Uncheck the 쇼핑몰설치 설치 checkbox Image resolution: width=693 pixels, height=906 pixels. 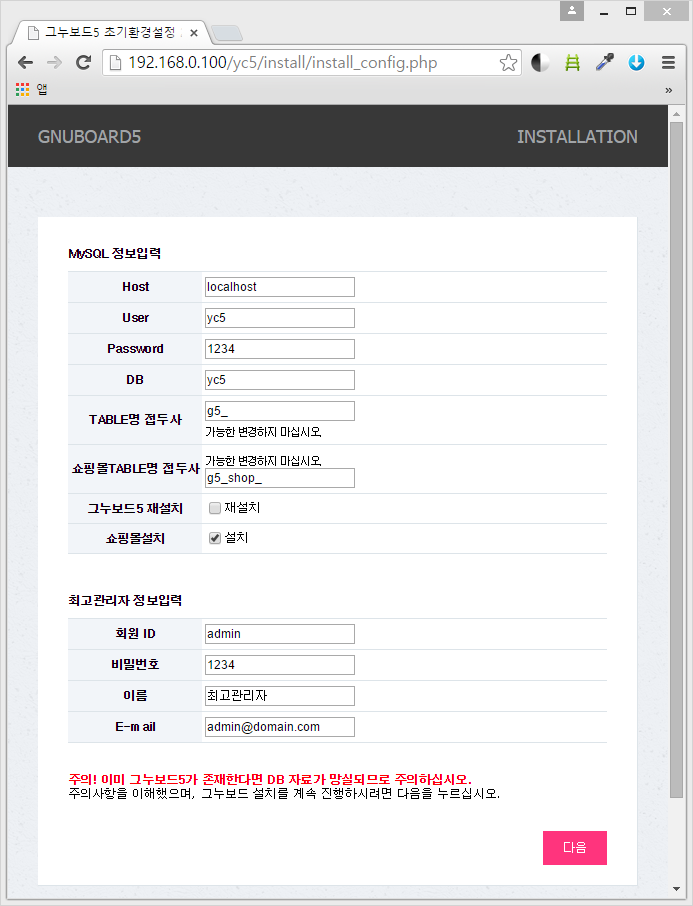[215, 538]
